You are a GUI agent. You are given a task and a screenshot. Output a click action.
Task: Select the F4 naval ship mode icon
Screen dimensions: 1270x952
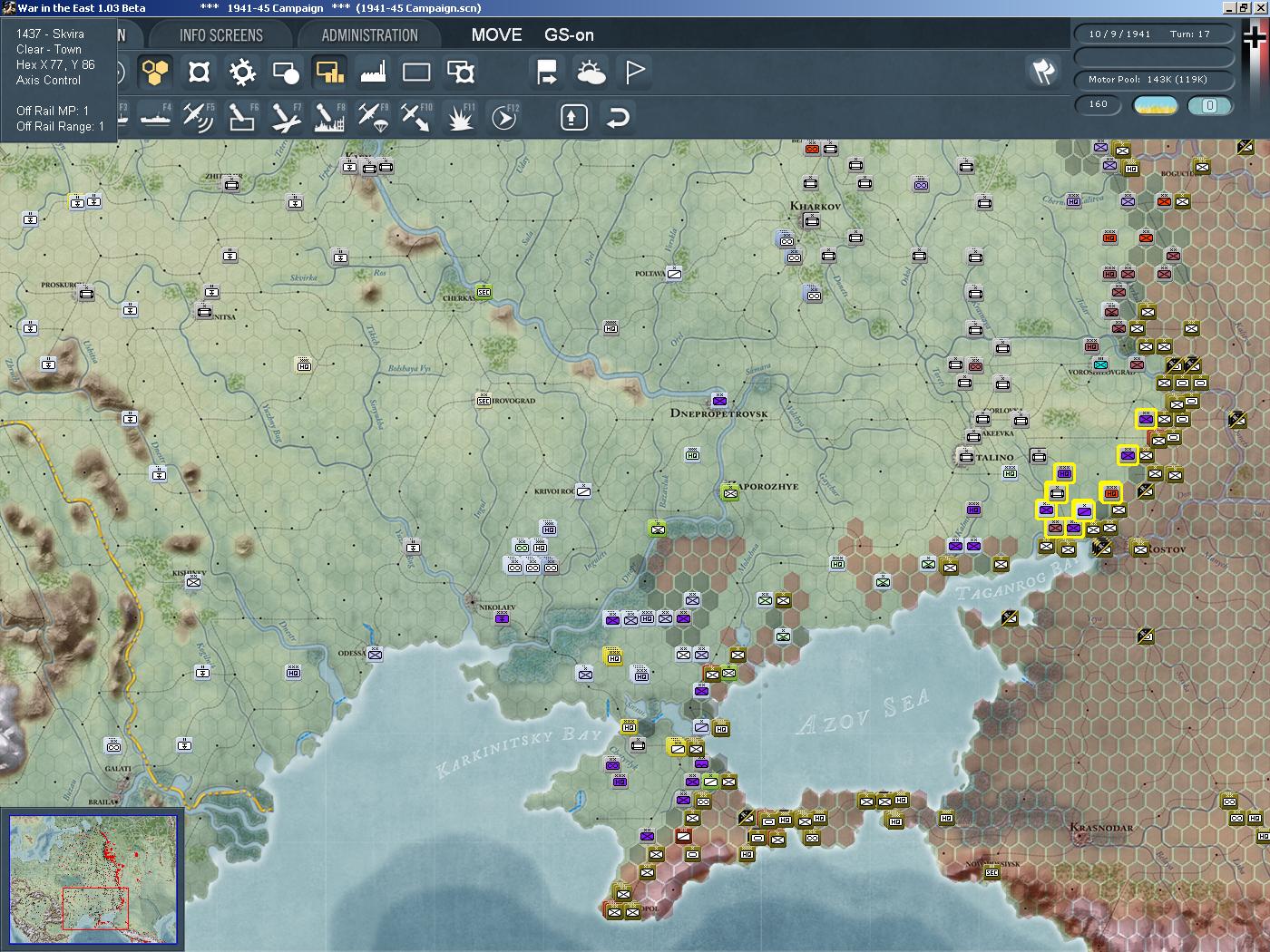(x=155, y=117)
